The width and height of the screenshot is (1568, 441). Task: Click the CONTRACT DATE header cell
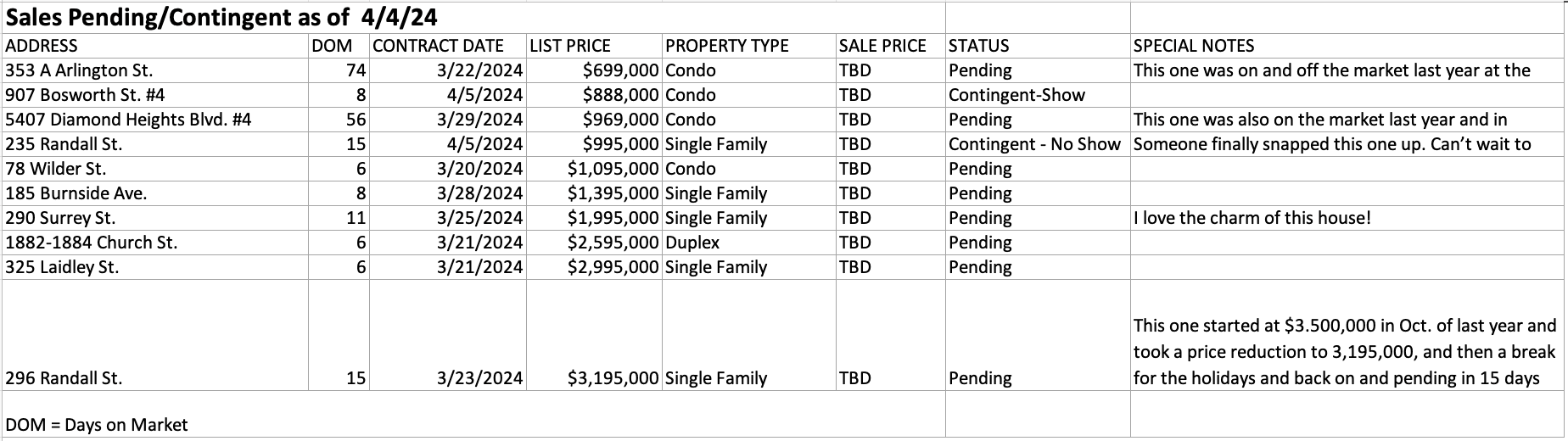click(x=448, y=46)
